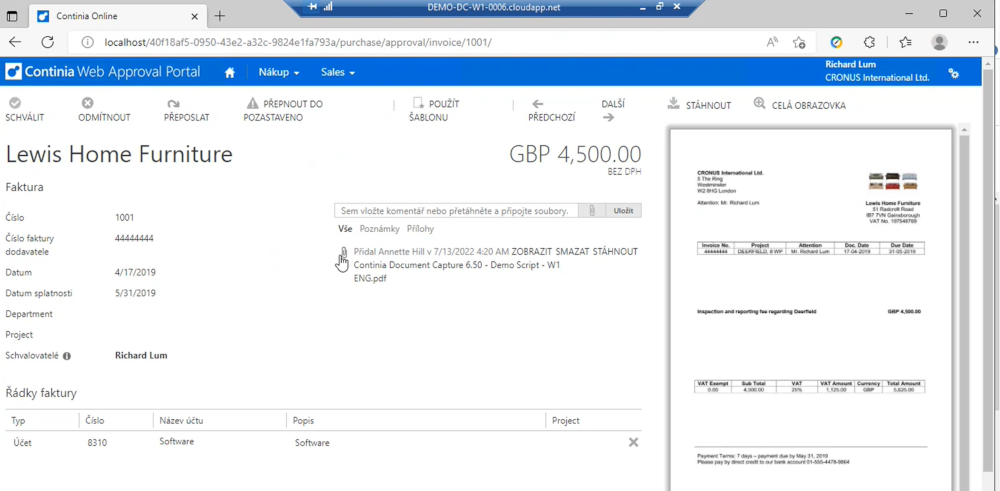The height and width of the screenshot is (491, 1000).
Task: Switch to the Přílohy tab
Action: tap(420, 229)
